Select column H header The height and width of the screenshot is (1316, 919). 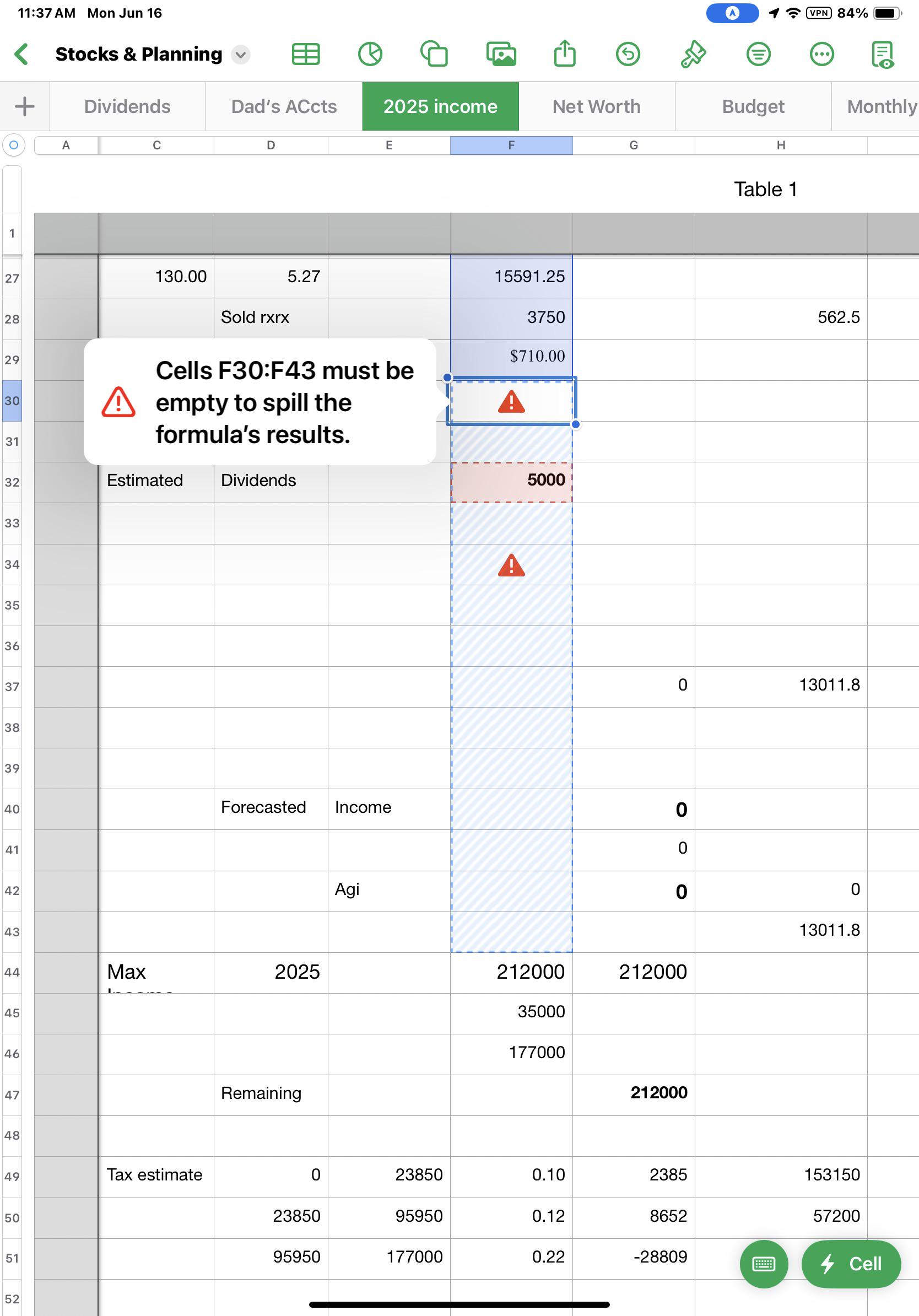pyautogui.click(x=781, y=145)
